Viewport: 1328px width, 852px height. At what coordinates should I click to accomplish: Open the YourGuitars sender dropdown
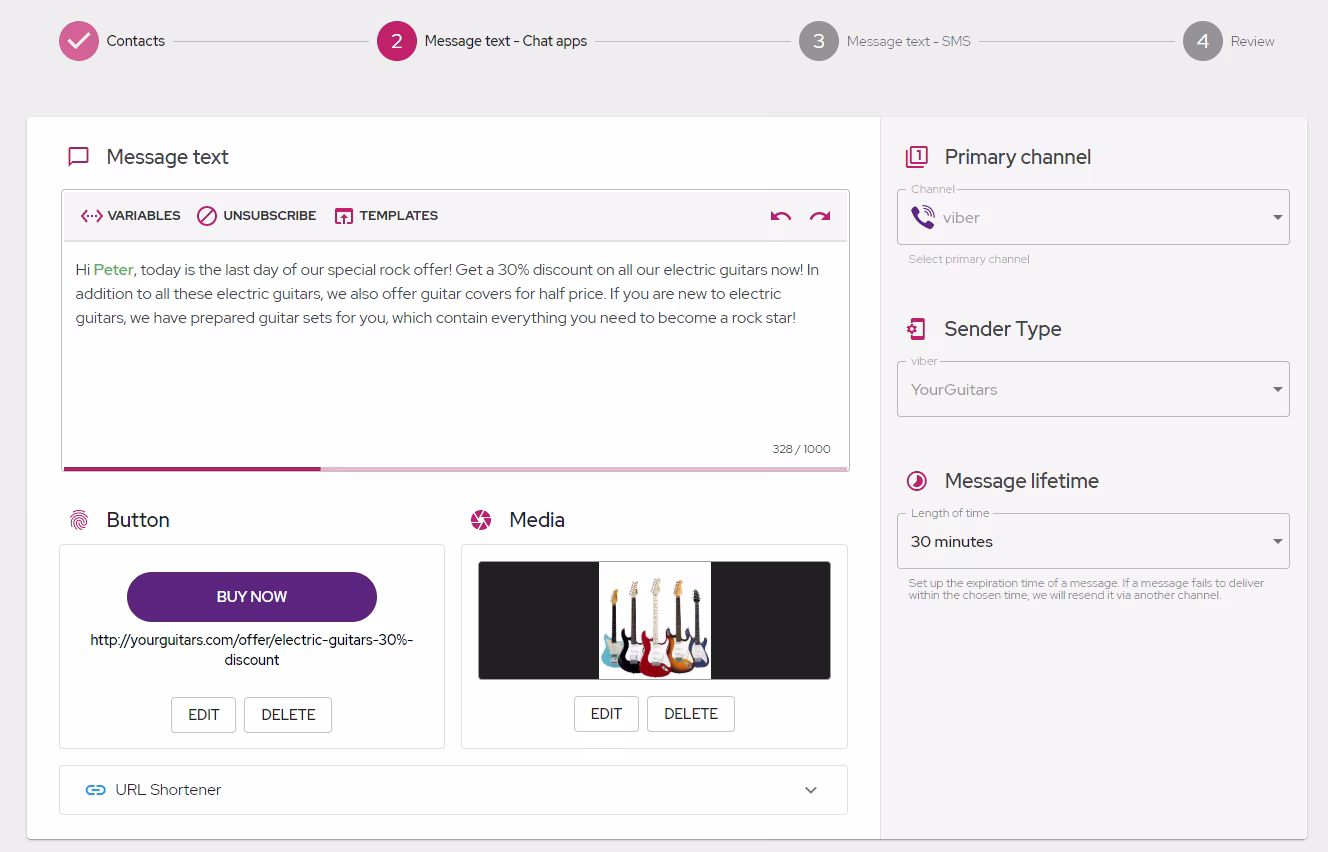tap(1093, 389)
